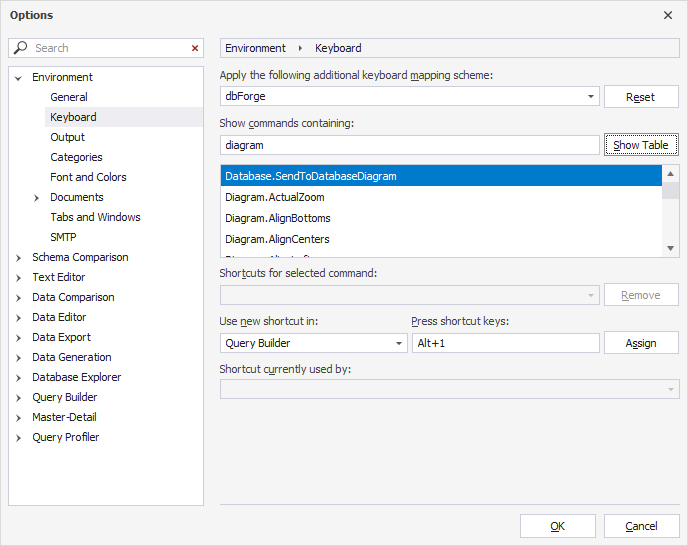Open Tabs and Windows options

pos(95,217)
